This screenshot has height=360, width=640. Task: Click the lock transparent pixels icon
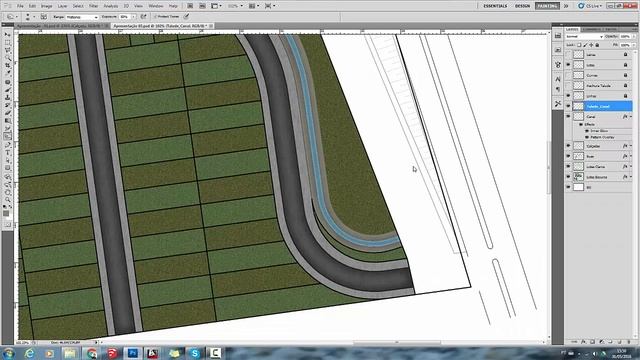tap(579, 45)
